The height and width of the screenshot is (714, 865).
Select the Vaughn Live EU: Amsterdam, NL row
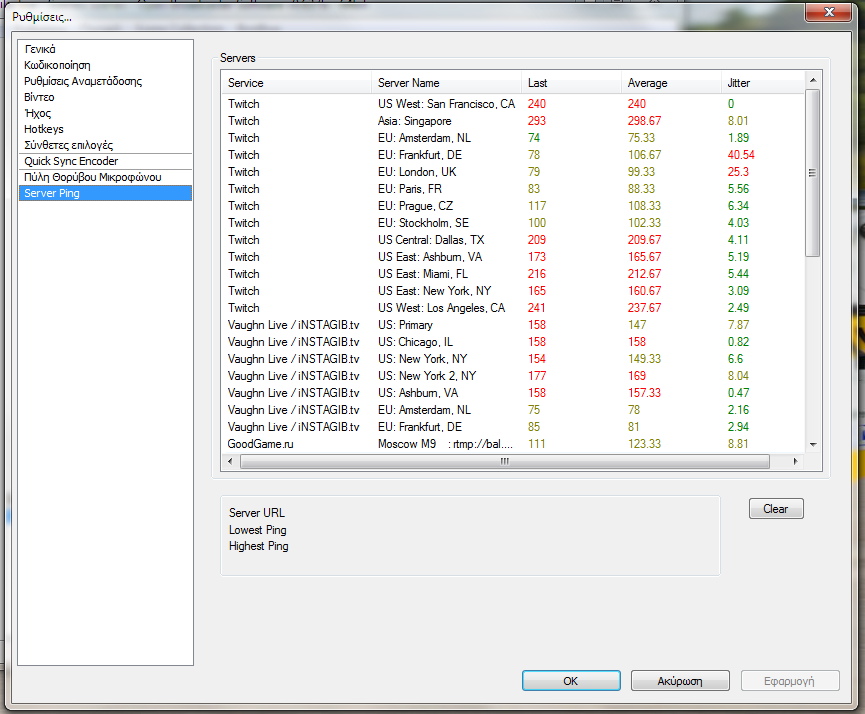(513, 410)
